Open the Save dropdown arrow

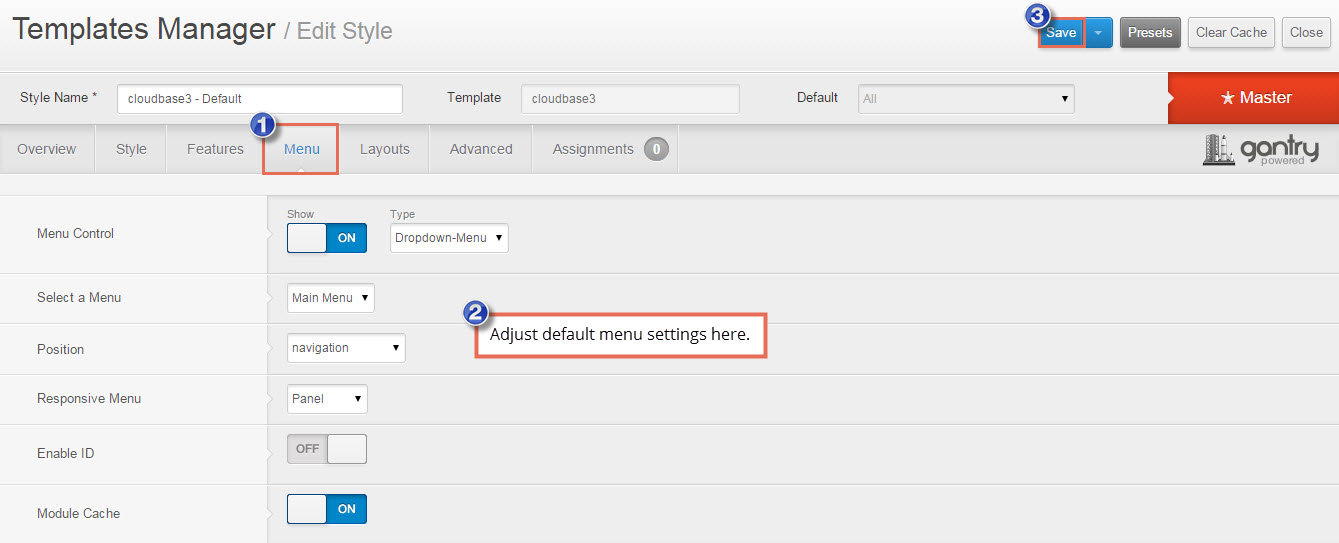(1098, 32)
